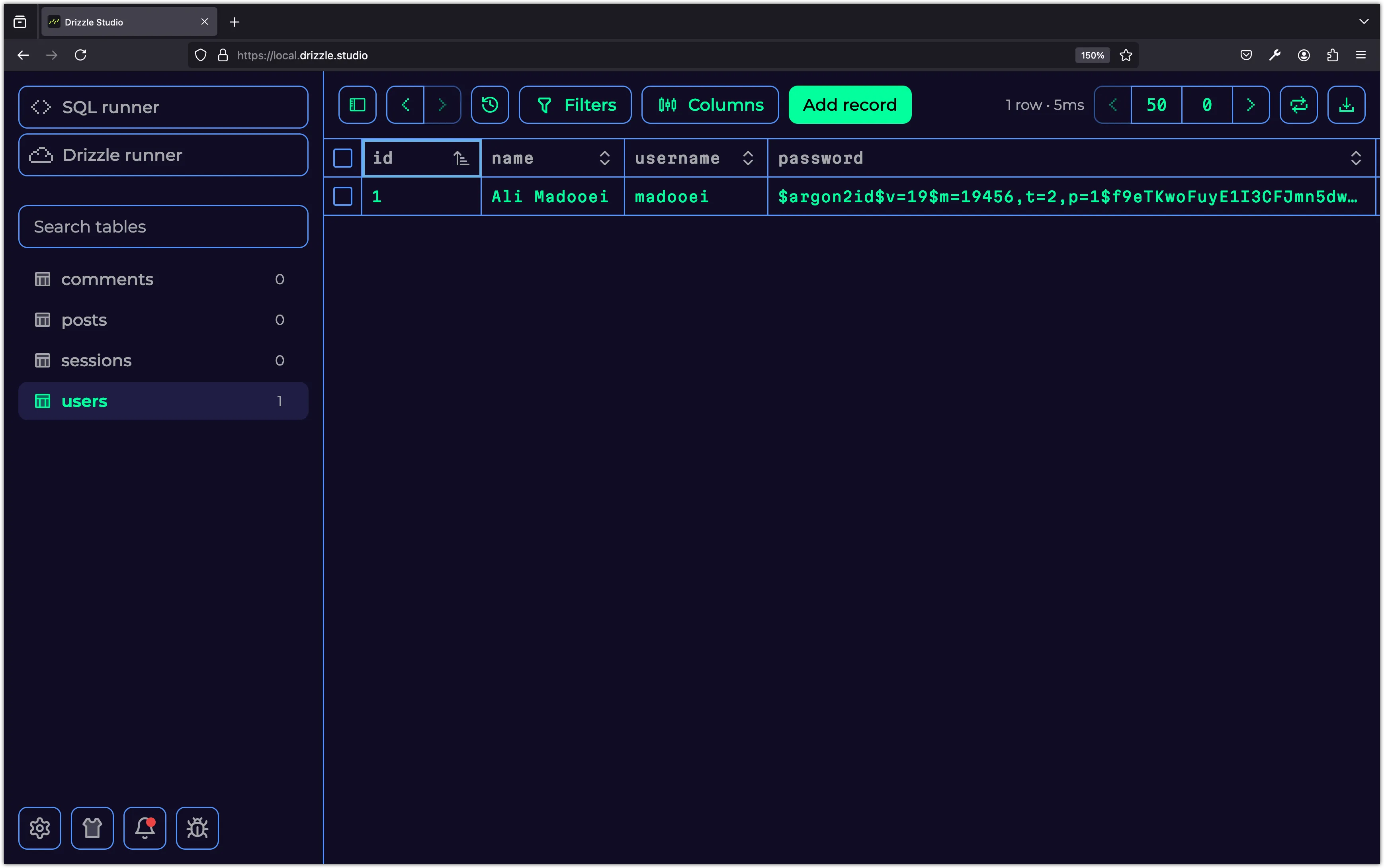Click Add record button
1384x868 pixels.
[x=850, y=104]
